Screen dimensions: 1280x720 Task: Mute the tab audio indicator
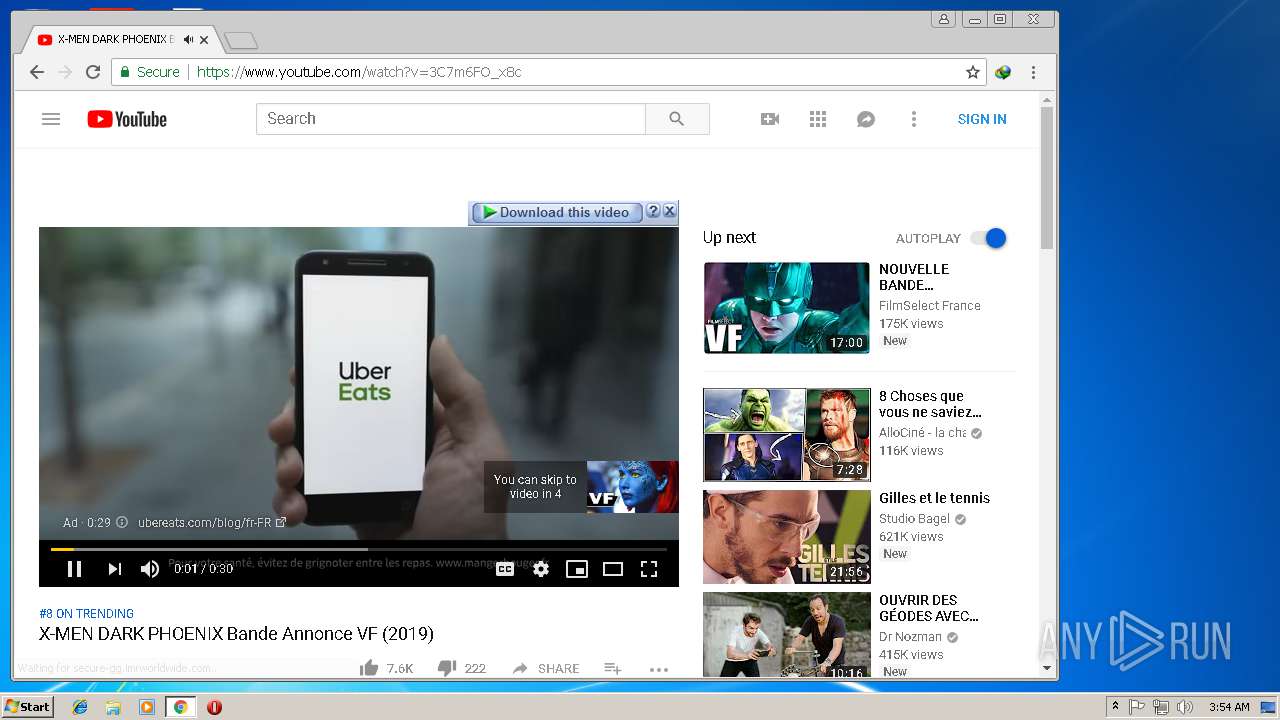click(188, 40)
